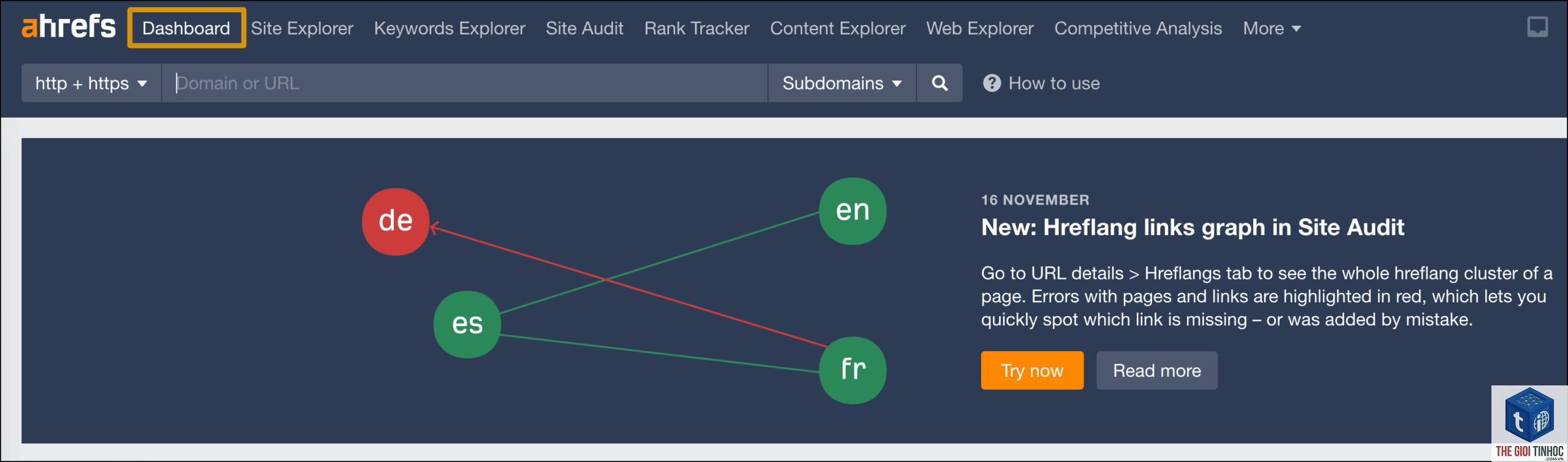1568x462 pixels.
Task: Click the Read more button
Action: (x=1156, y=370)
